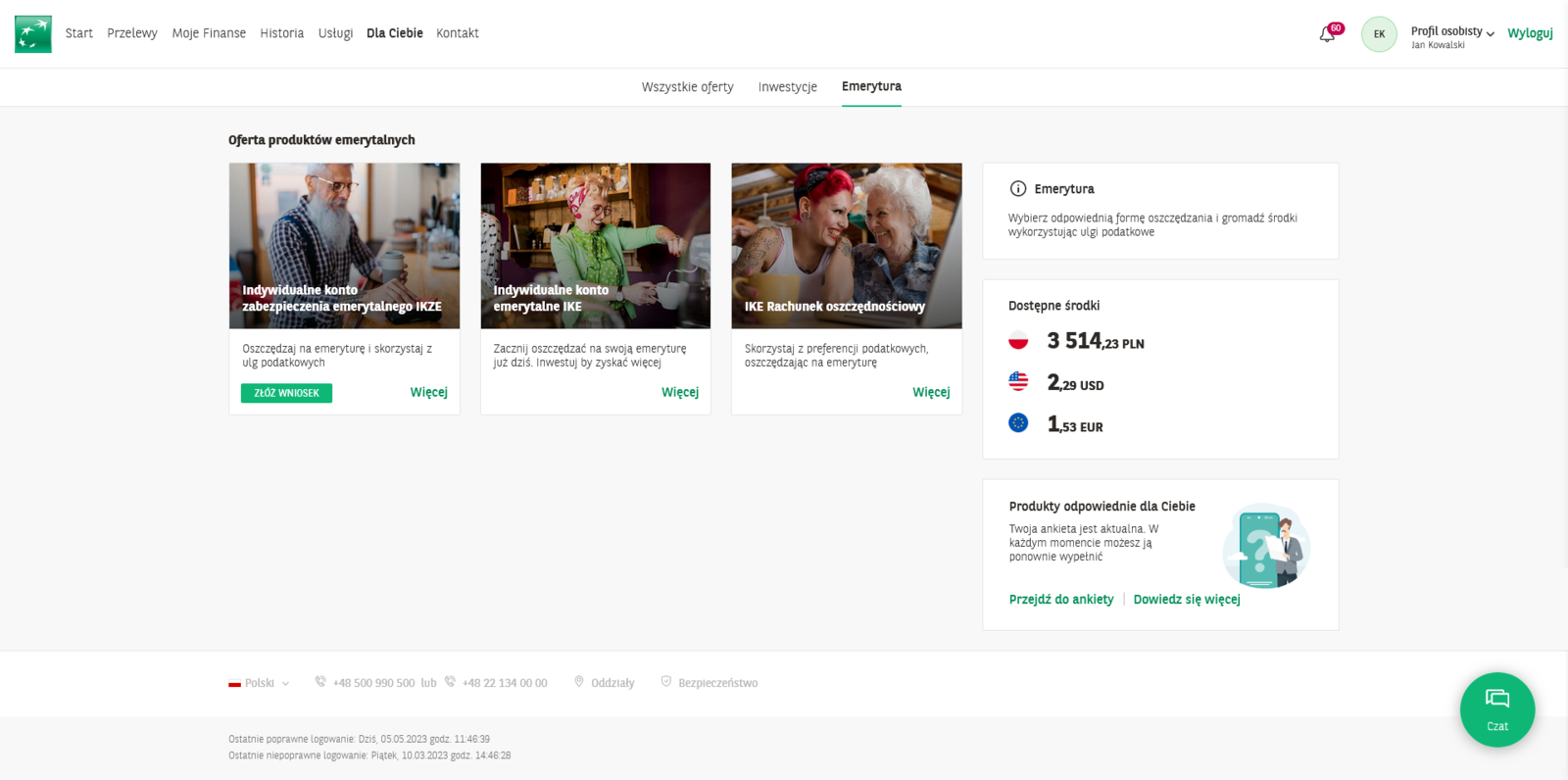This screenshot has height=780, width=1568.
Task: Switch to Wszystkie oferty tab
Action: 688,87
